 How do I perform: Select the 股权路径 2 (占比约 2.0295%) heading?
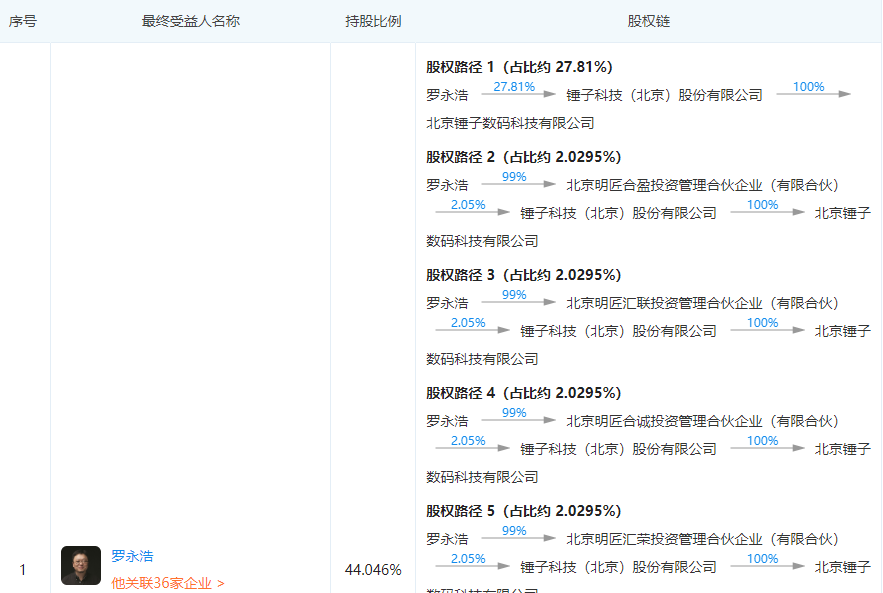coord(523,157)
